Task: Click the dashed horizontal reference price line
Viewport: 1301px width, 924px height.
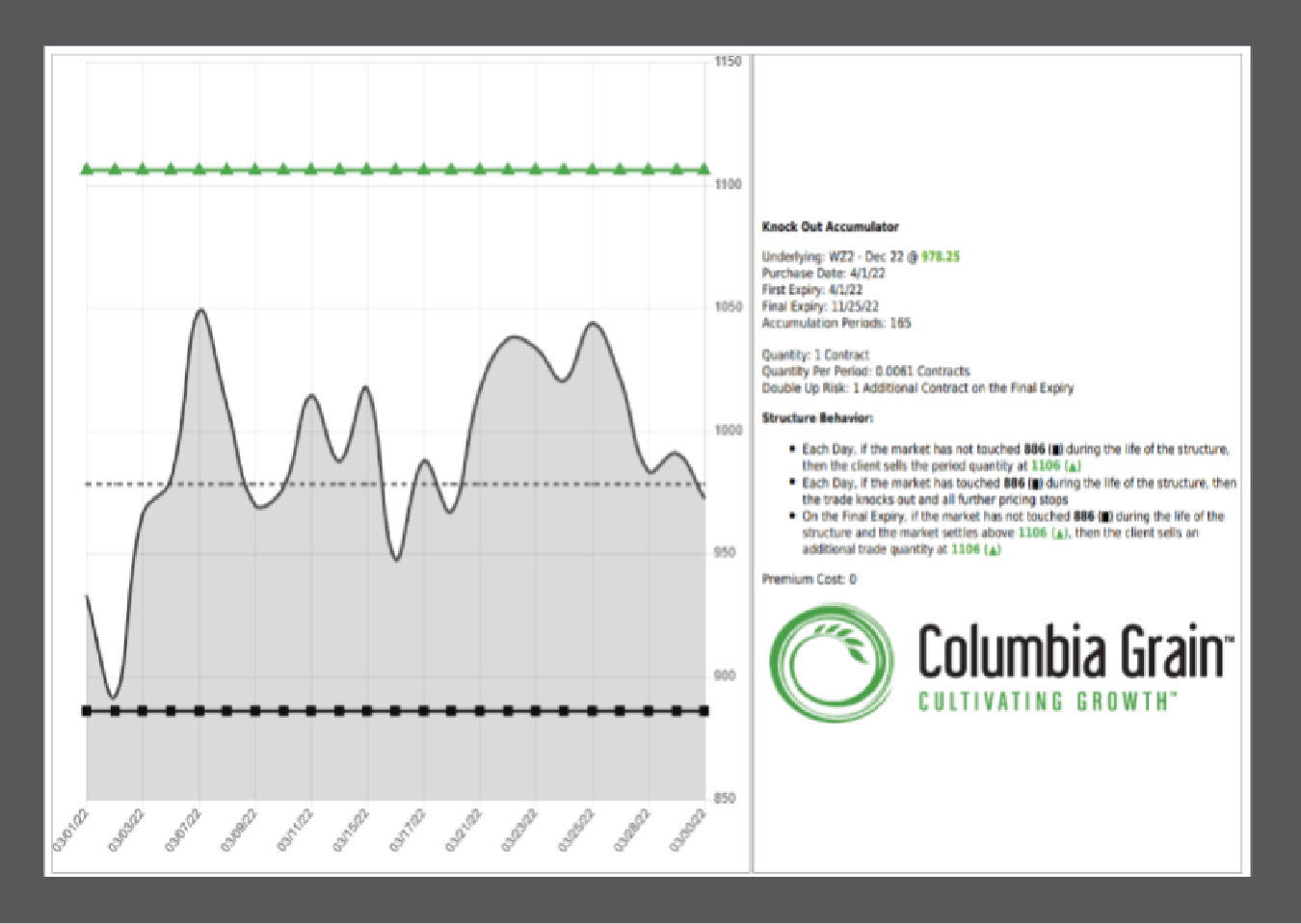Action: 395,484
